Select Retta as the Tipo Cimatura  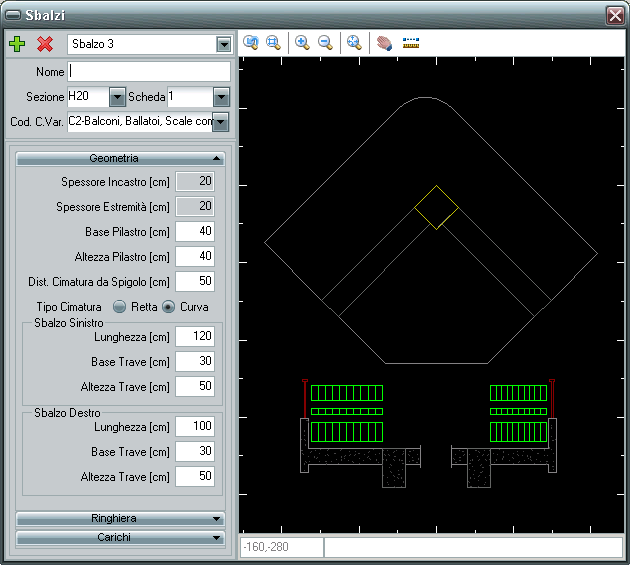point(120,306)
